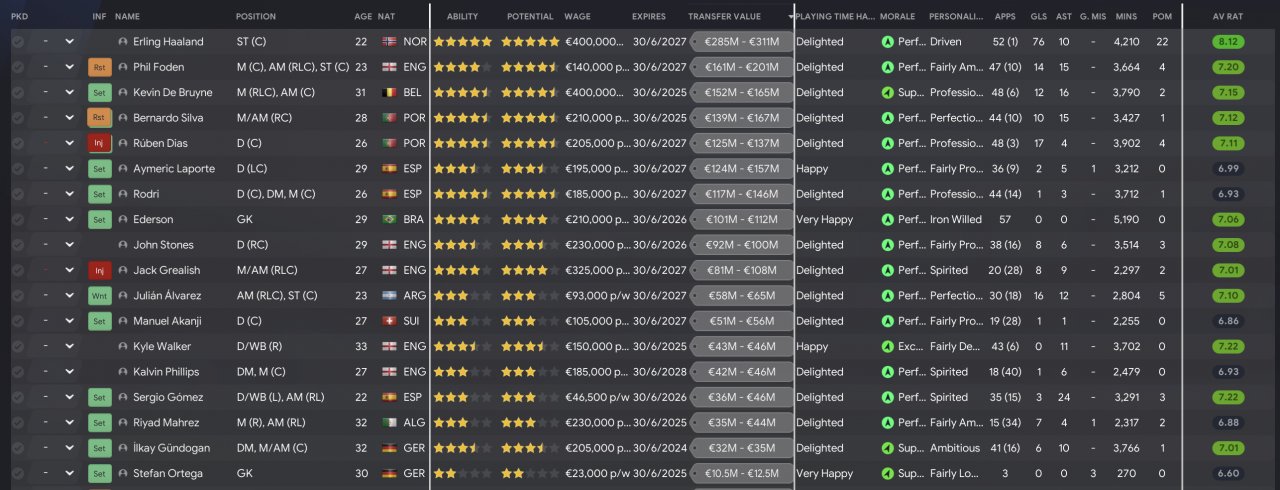Click Foden's €161M - €201M transfer value bar

(x=741, y=67)
